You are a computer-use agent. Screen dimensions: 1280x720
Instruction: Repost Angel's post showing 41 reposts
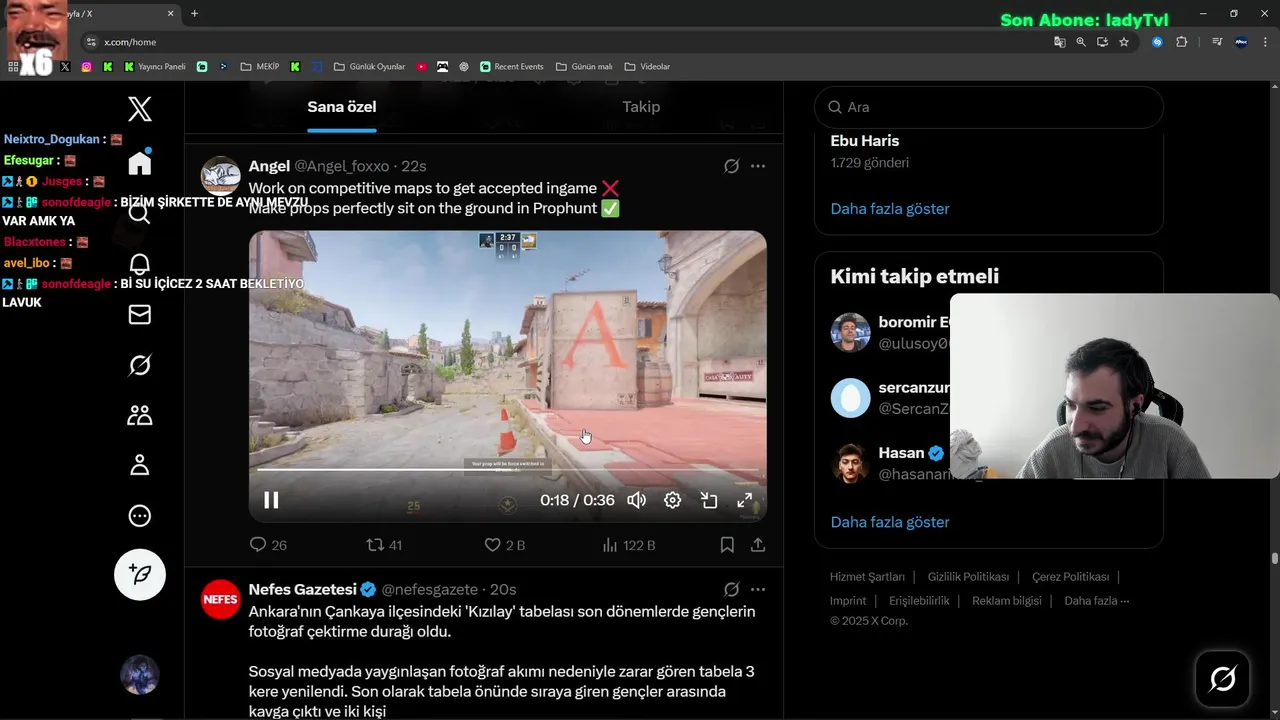click(x=384, y=545)
